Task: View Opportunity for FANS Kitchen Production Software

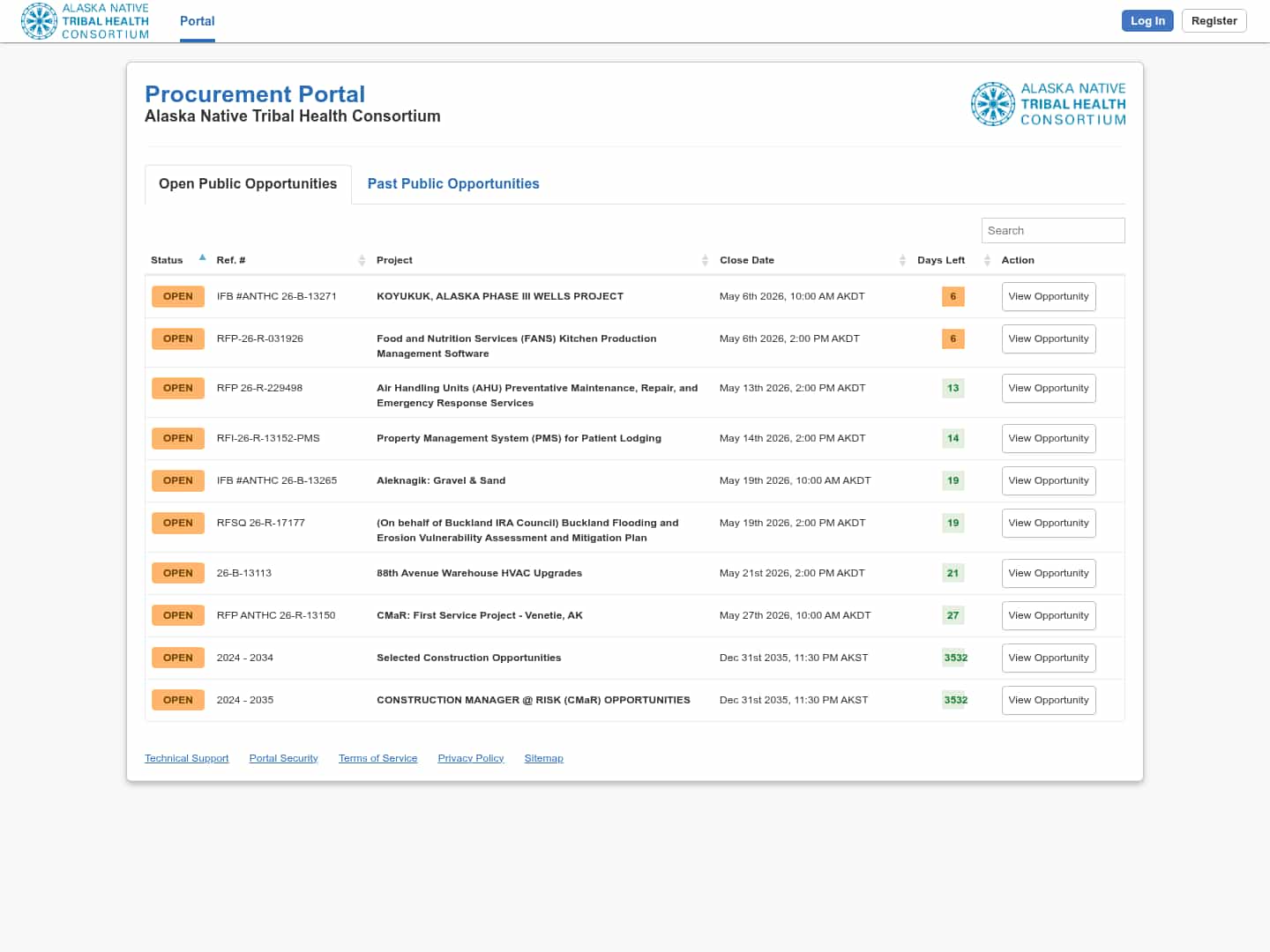Action: [1049, 339]
